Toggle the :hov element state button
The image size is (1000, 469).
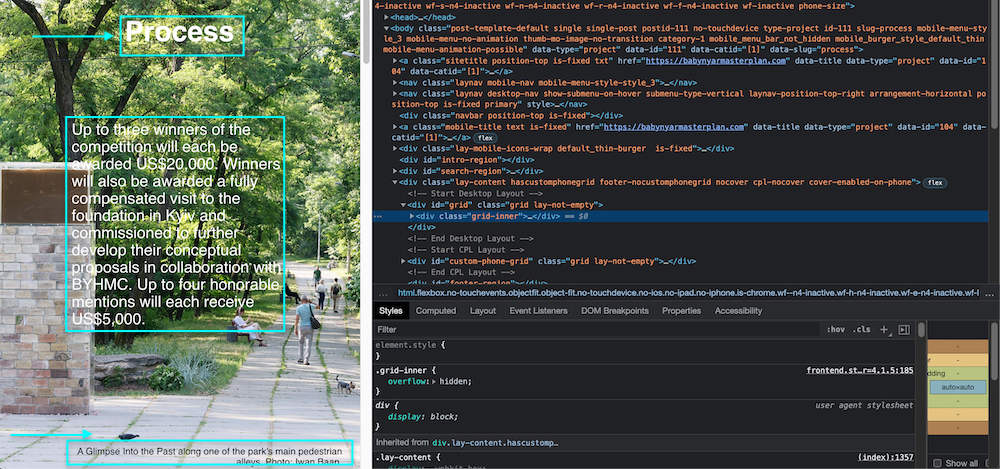835,329
